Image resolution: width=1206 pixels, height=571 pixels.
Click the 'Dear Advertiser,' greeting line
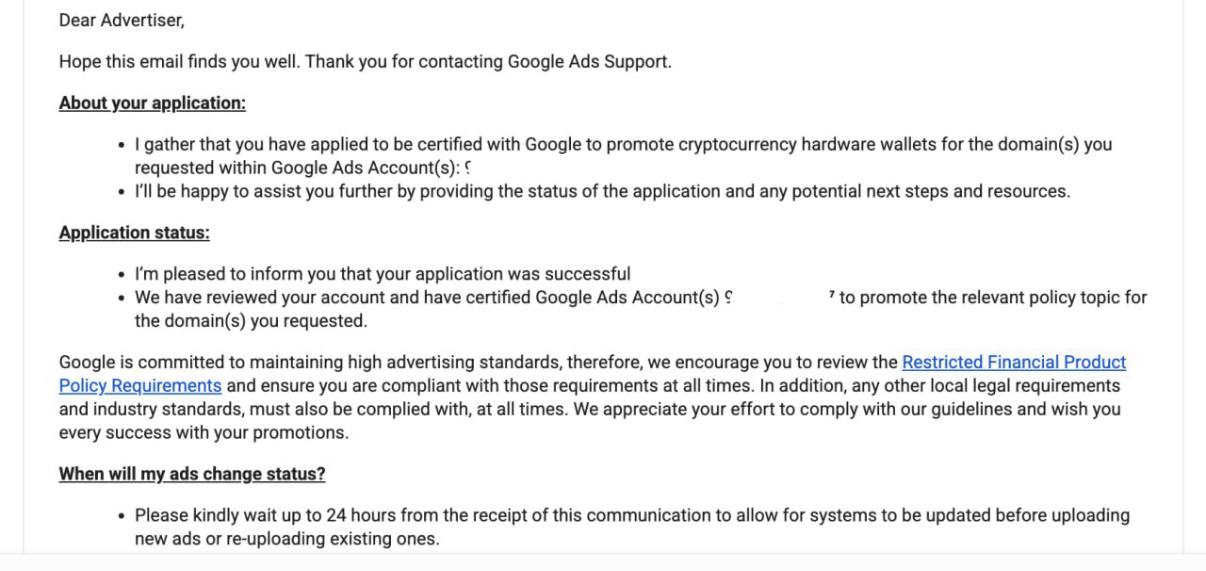[x=121, y=20]
